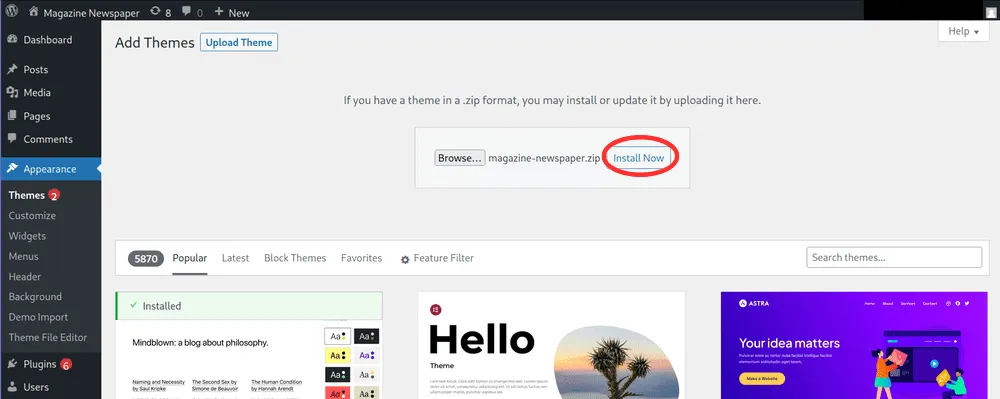Click the yellow Aa color style swatch
Image resolution: width=1000 pixels, height=399 pixels.
click(x=337, y=355)
